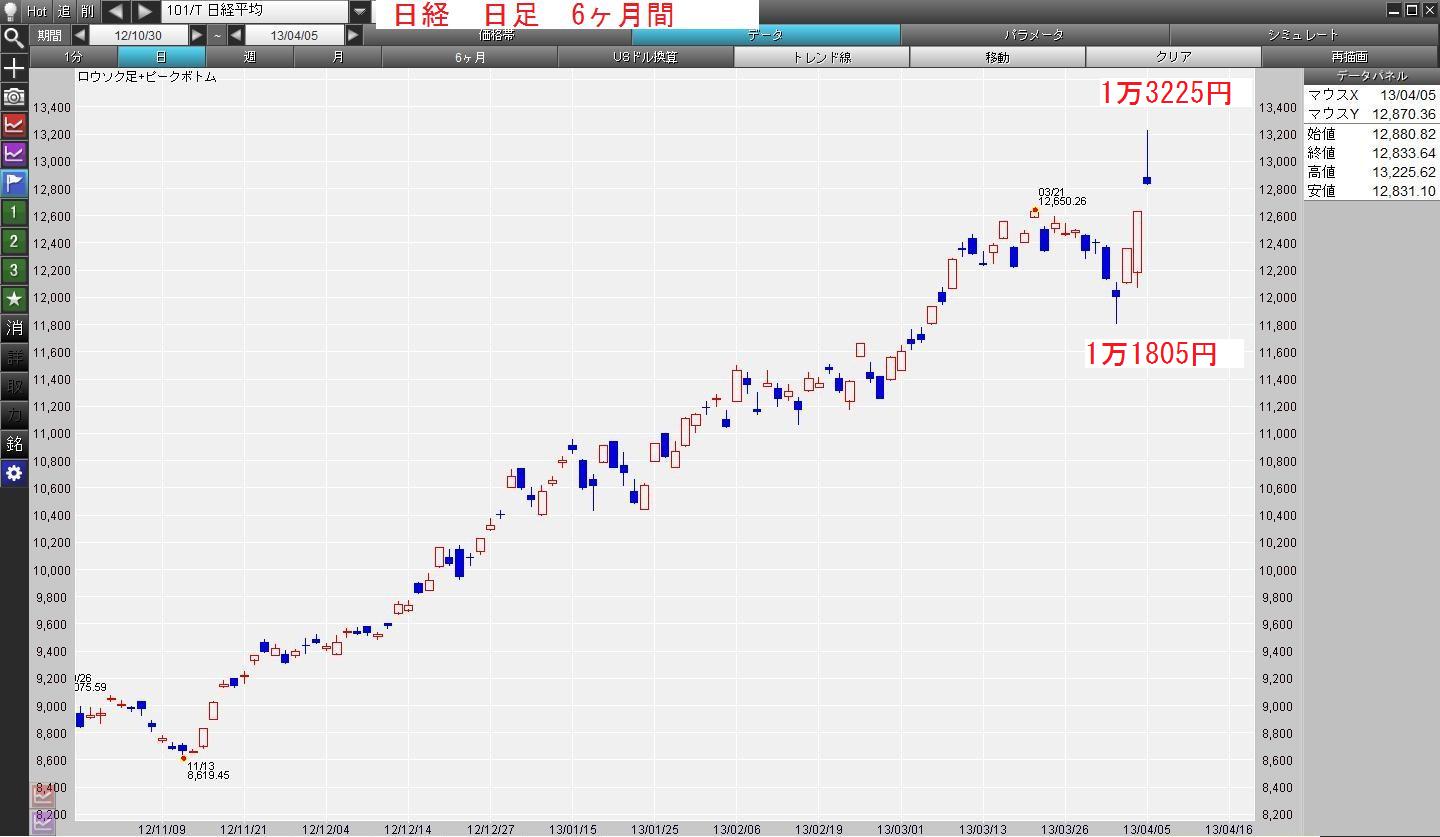
Task: Click the 始値 value 12,880.82
Action: point(1403,133)
